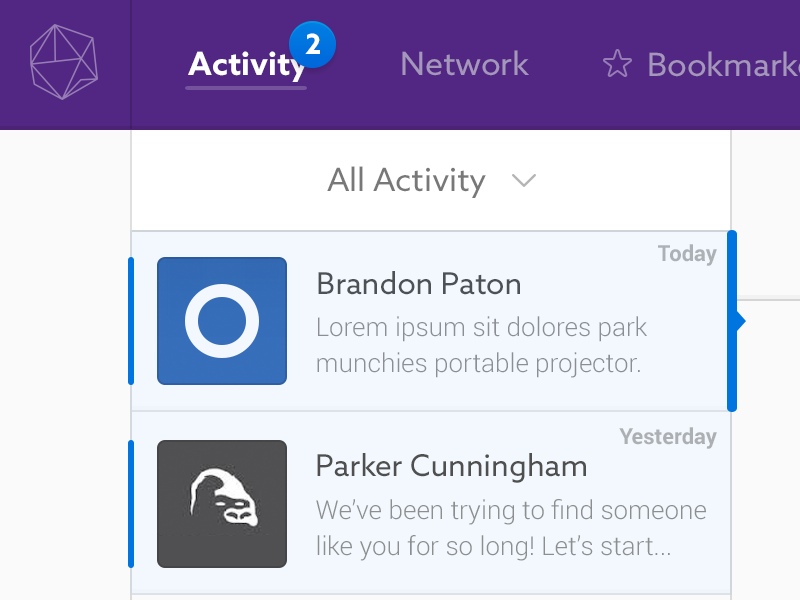Click the blue notification badge showing 2
The image size is (800, 600).
pyautogui.click(x=313, y=45)
